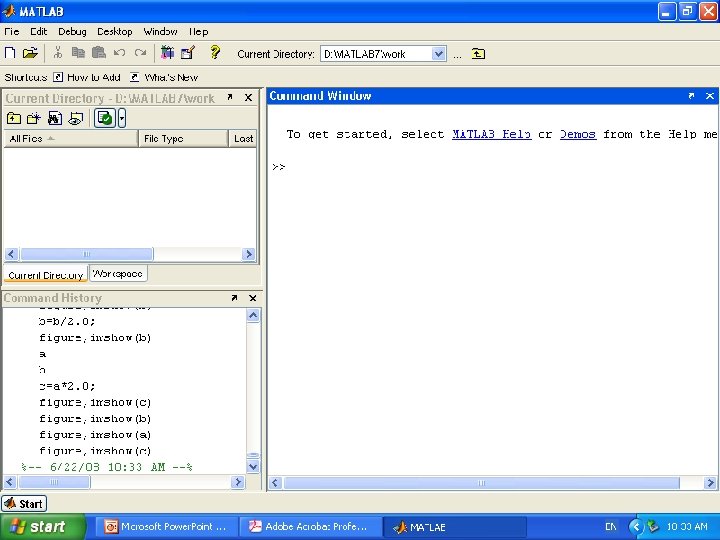720x540 pixels.
Task: Click the Paste clipboard icon
Action: pos(99,53)
